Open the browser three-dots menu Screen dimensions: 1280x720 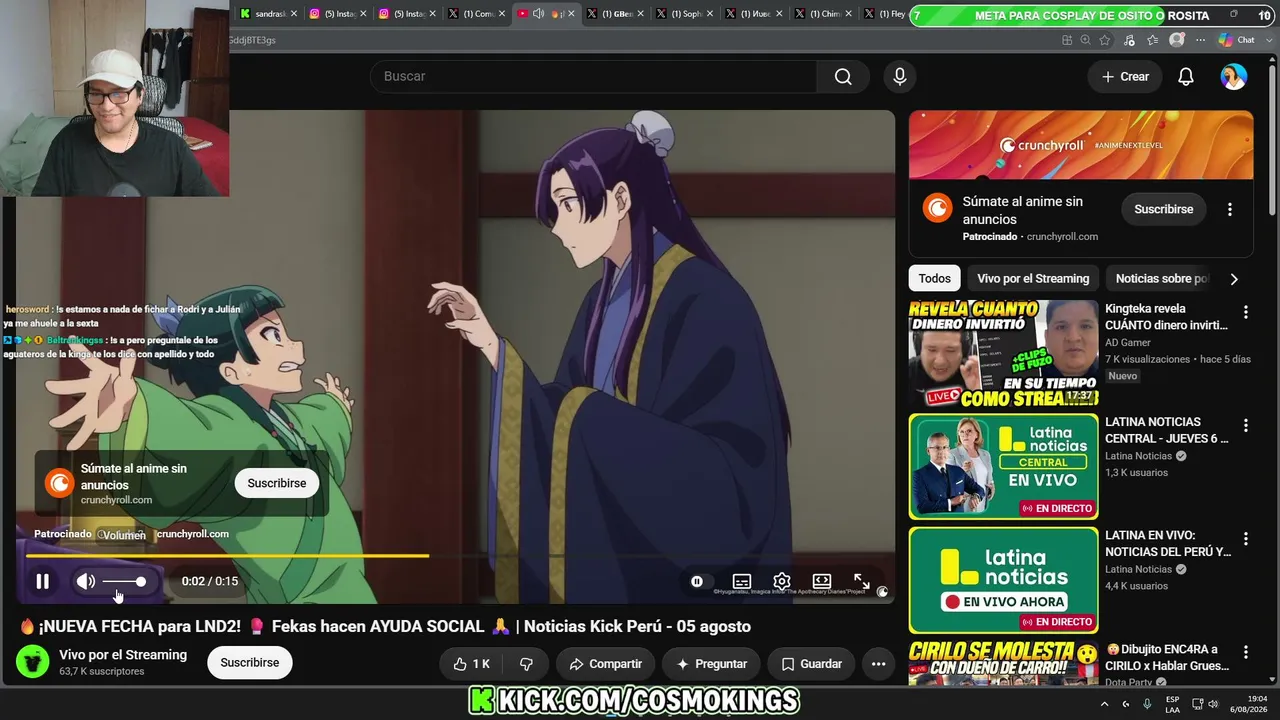(1199, 40)
